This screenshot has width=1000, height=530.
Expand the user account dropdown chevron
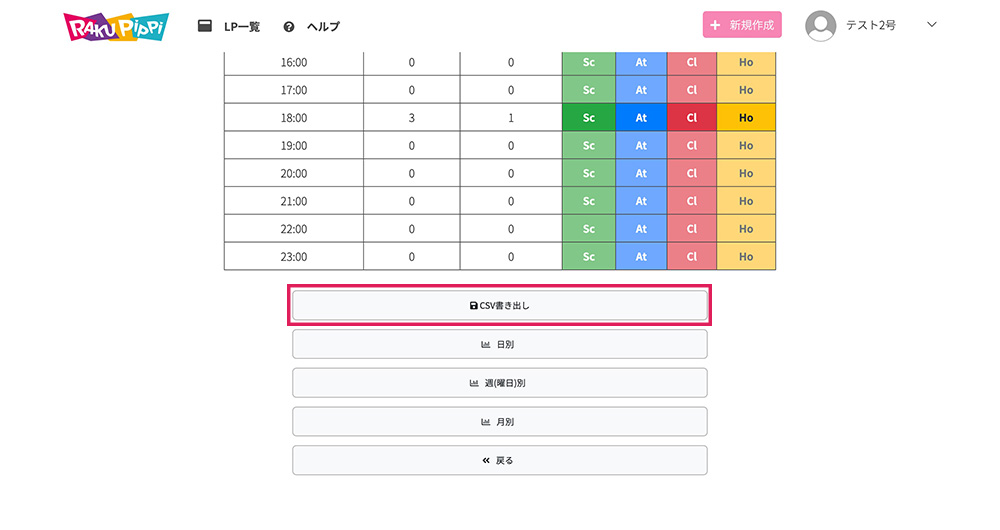932,25
